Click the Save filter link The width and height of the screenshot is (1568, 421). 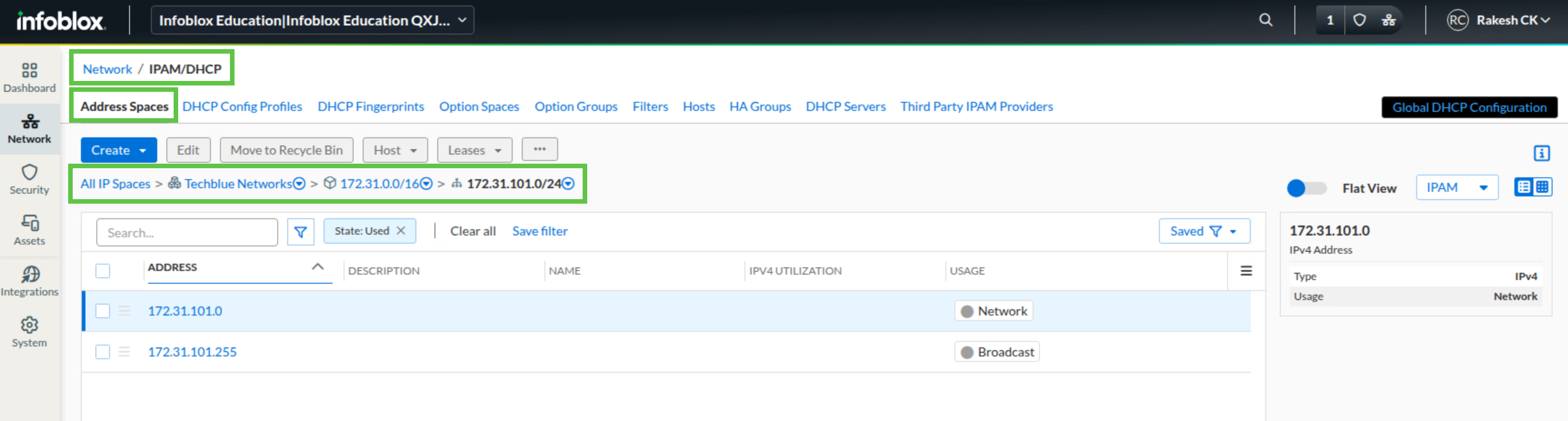(540, 231)
